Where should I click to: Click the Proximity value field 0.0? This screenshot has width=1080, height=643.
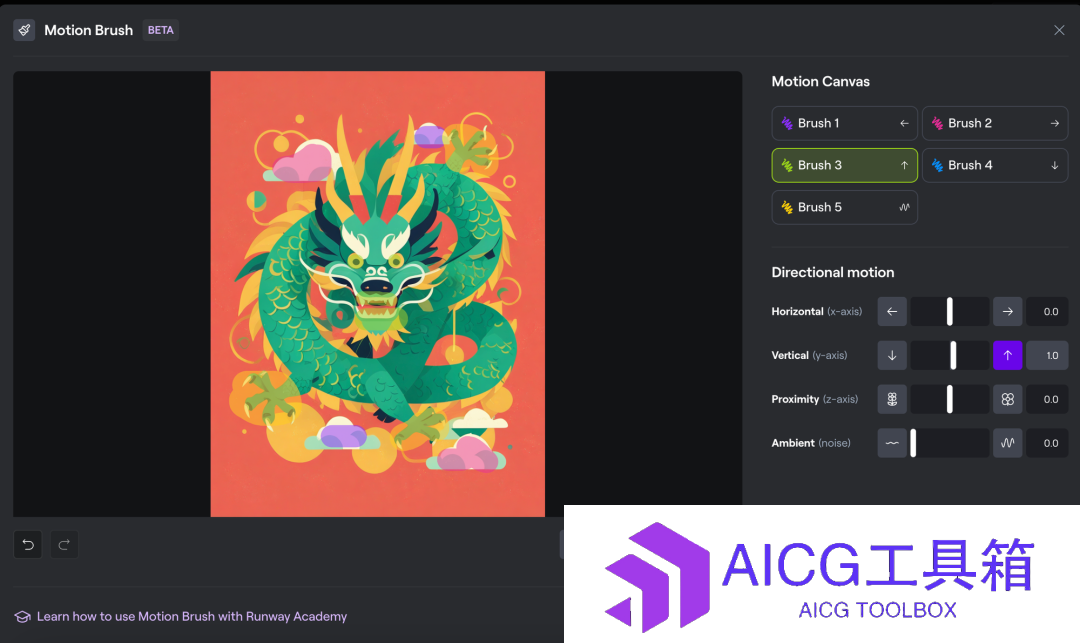point(1047,399)
